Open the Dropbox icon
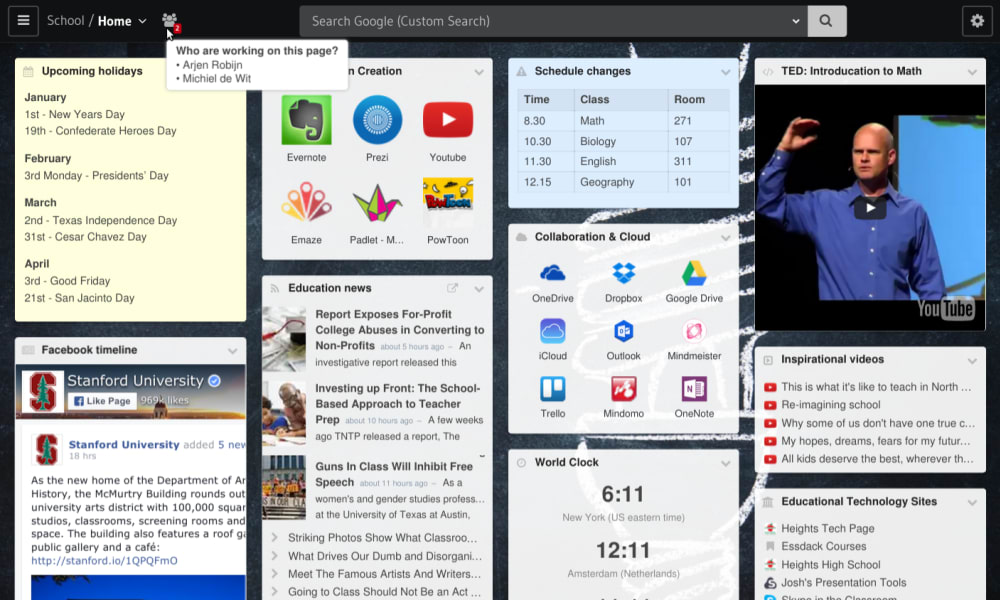The image size is (1000, 600). (623, 274)
